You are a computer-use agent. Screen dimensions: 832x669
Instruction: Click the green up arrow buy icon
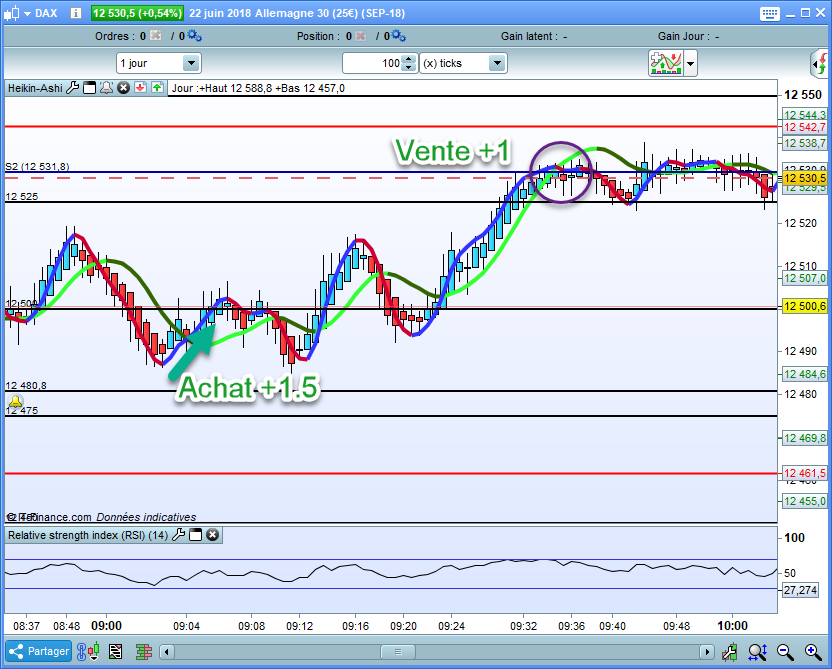coord(157,88)
